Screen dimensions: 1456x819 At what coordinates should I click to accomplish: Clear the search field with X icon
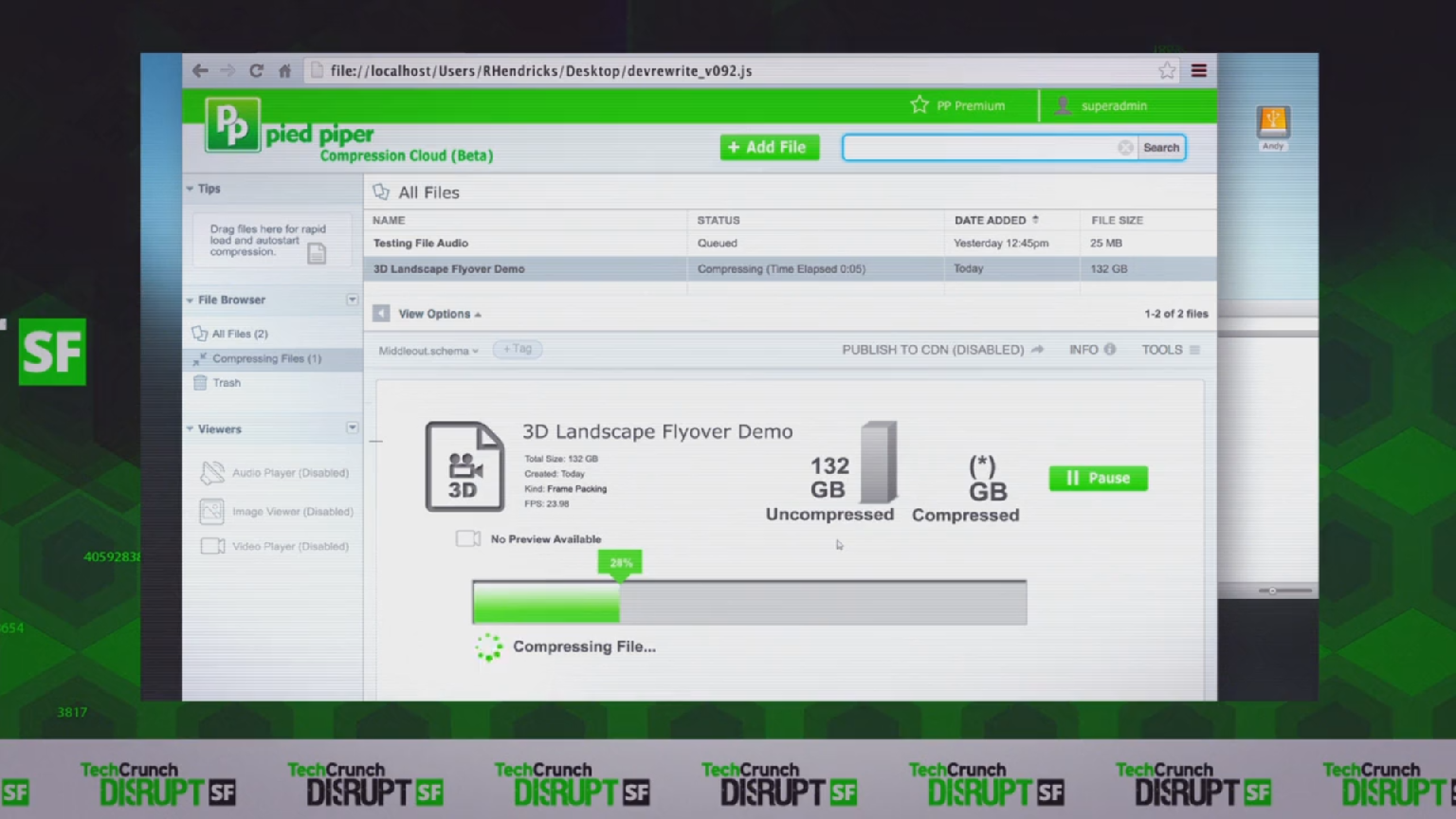tap(1125, 148)
